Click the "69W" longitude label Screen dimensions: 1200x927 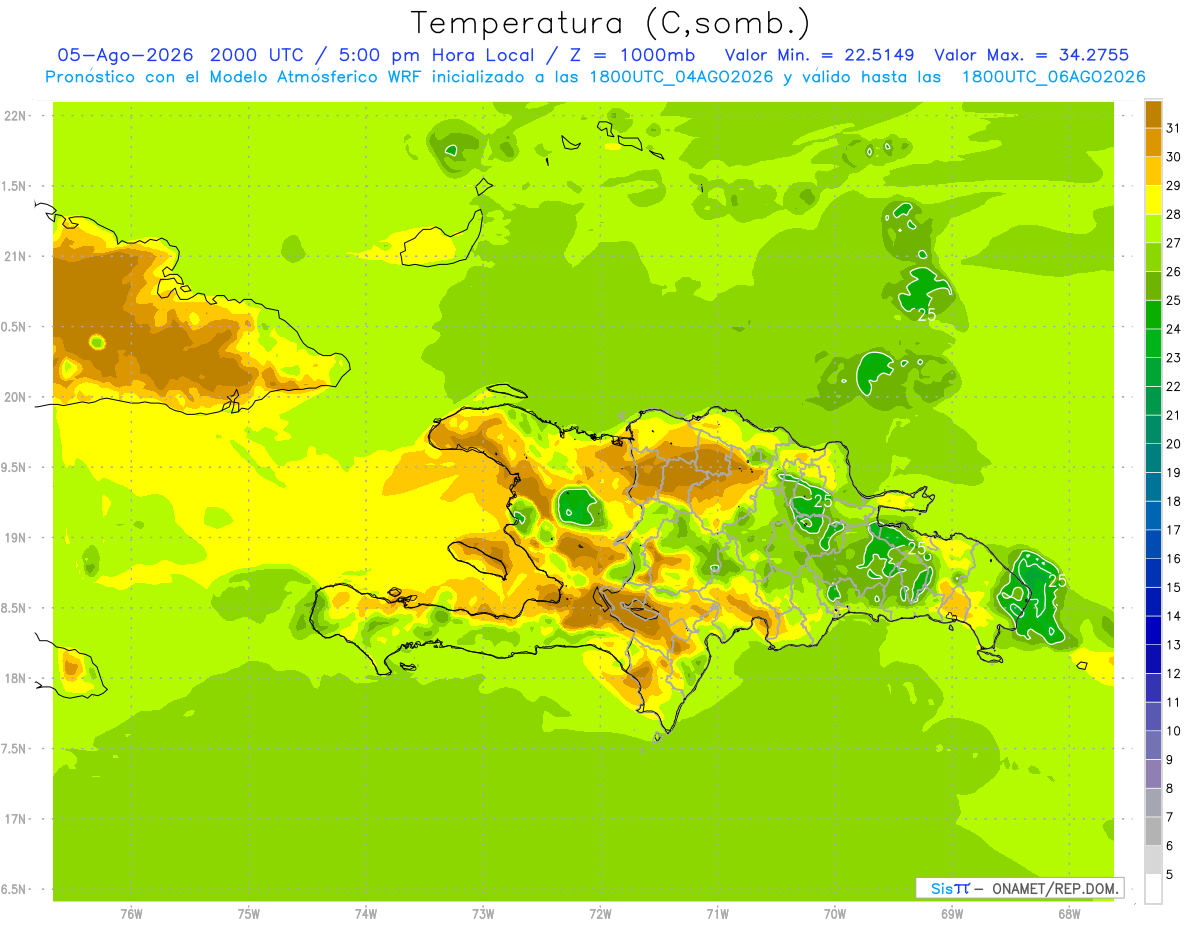point(952,913)
